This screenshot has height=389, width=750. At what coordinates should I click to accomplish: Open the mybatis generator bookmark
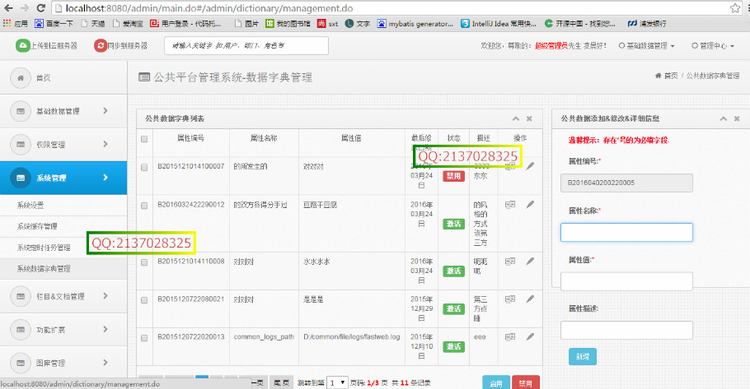(415, 23)
